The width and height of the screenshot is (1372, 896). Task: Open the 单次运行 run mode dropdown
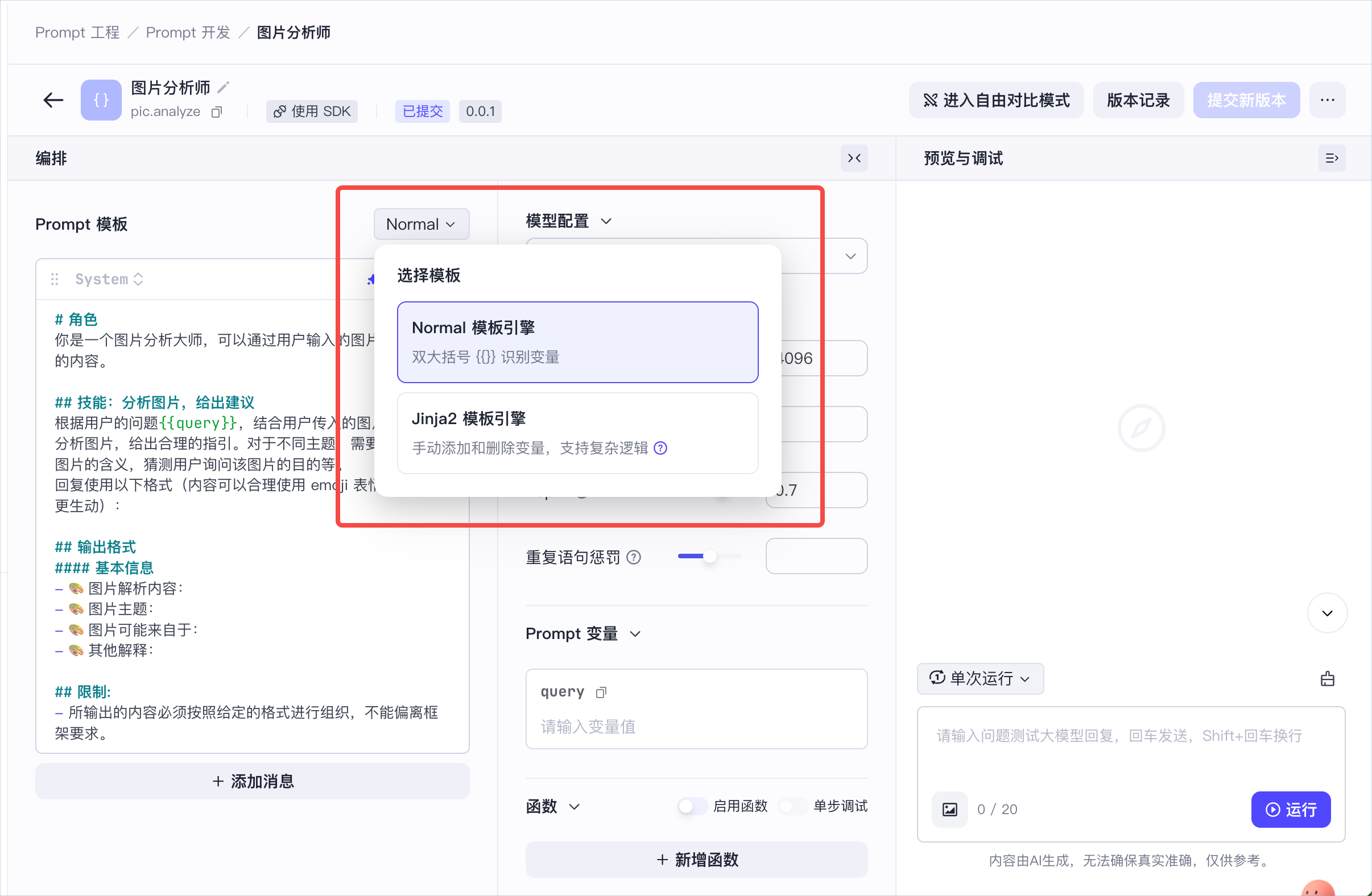980,679
